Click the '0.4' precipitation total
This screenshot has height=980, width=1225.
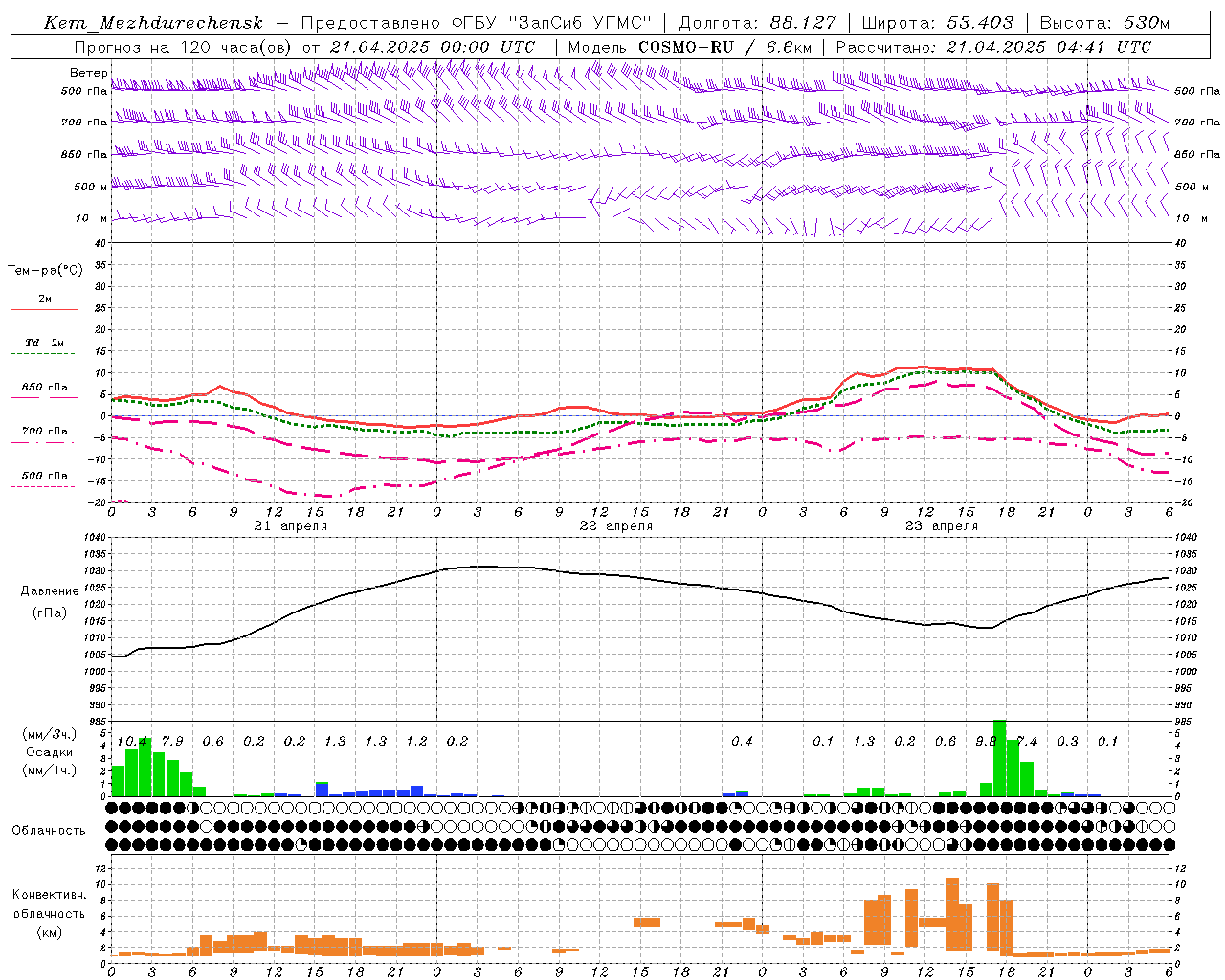[742, 742]
